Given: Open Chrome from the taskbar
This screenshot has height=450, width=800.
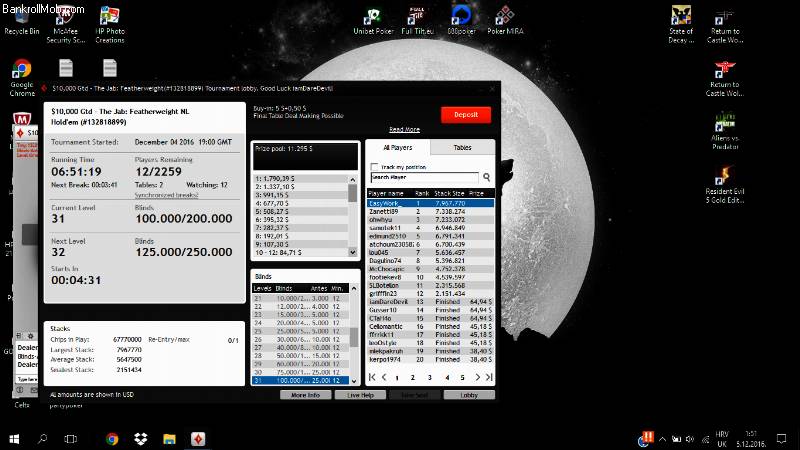Looking at the screenshot, I should pos(112,439).
